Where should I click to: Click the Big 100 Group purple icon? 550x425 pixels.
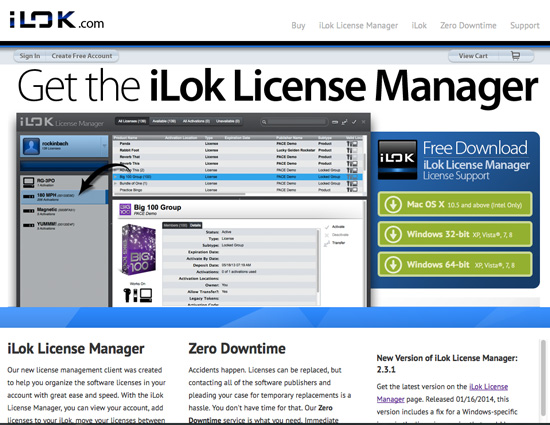click(125, 209)
